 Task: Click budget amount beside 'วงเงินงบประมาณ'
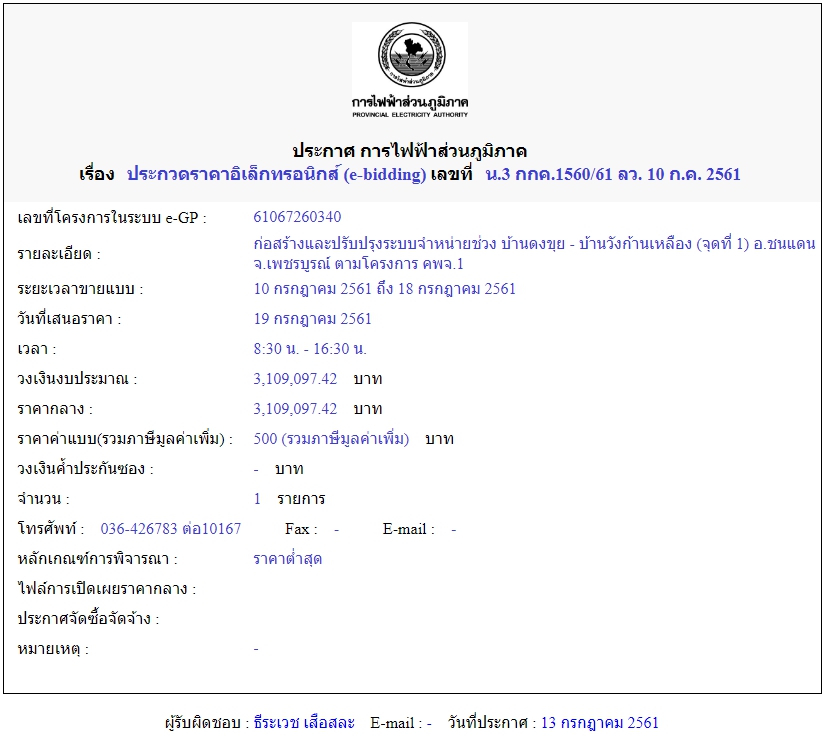295,379
